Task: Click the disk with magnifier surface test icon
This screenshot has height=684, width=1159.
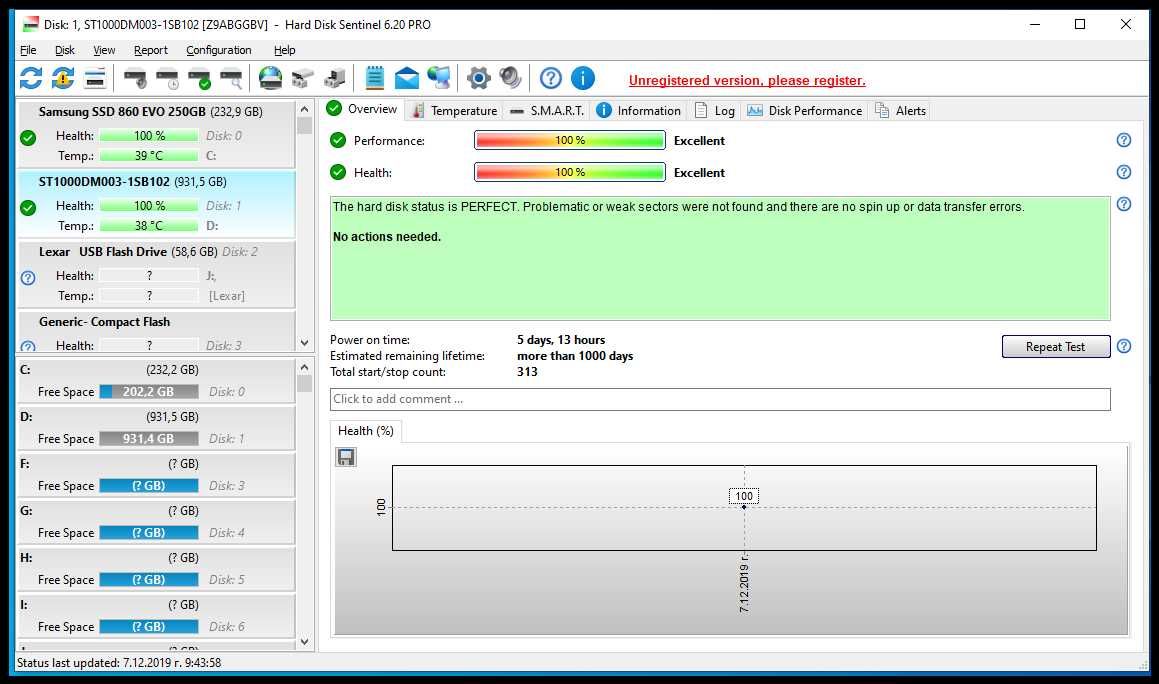Action: [232, 78]
